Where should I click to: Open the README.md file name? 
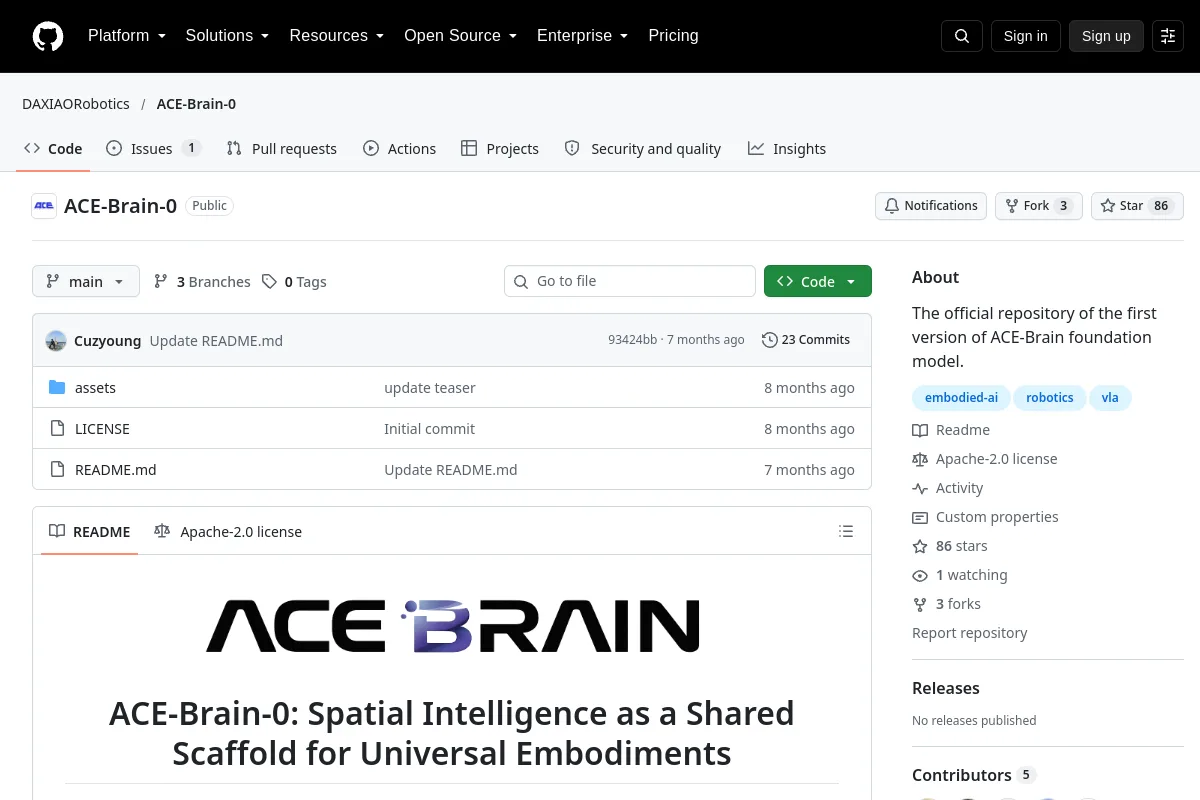tap(116, 470)
